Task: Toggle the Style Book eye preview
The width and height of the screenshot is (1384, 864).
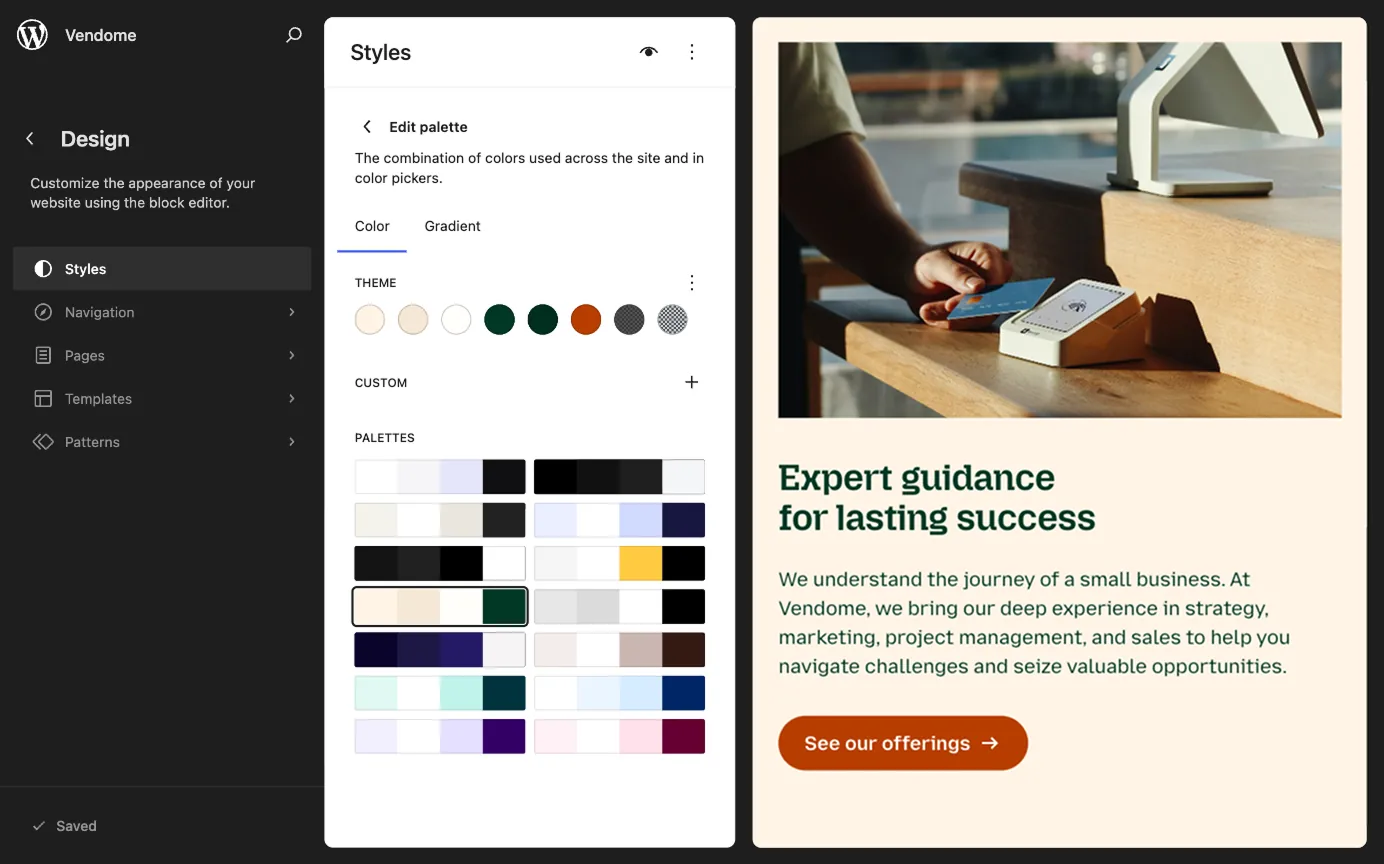Action: point(648,51)
